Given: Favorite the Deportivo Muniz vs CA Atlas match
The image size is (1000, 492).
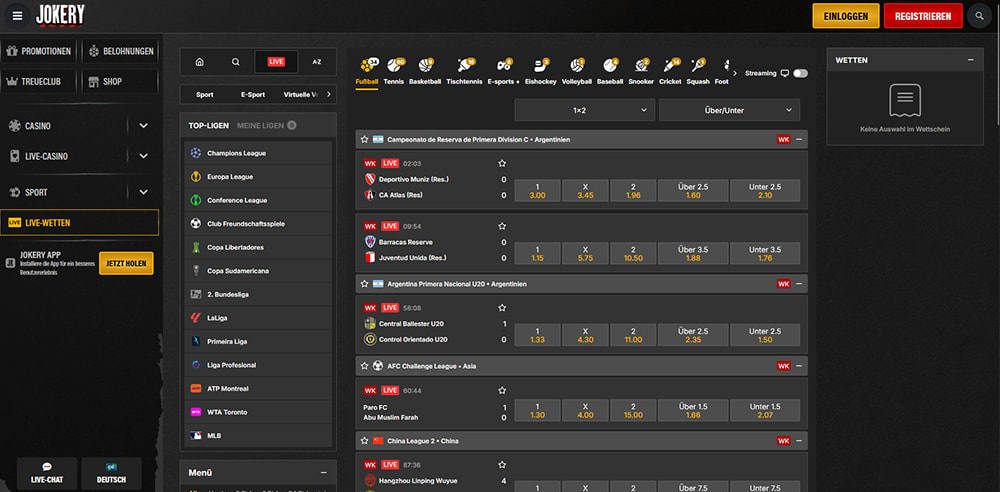Looking at the screenshot, I should (502, 163).
